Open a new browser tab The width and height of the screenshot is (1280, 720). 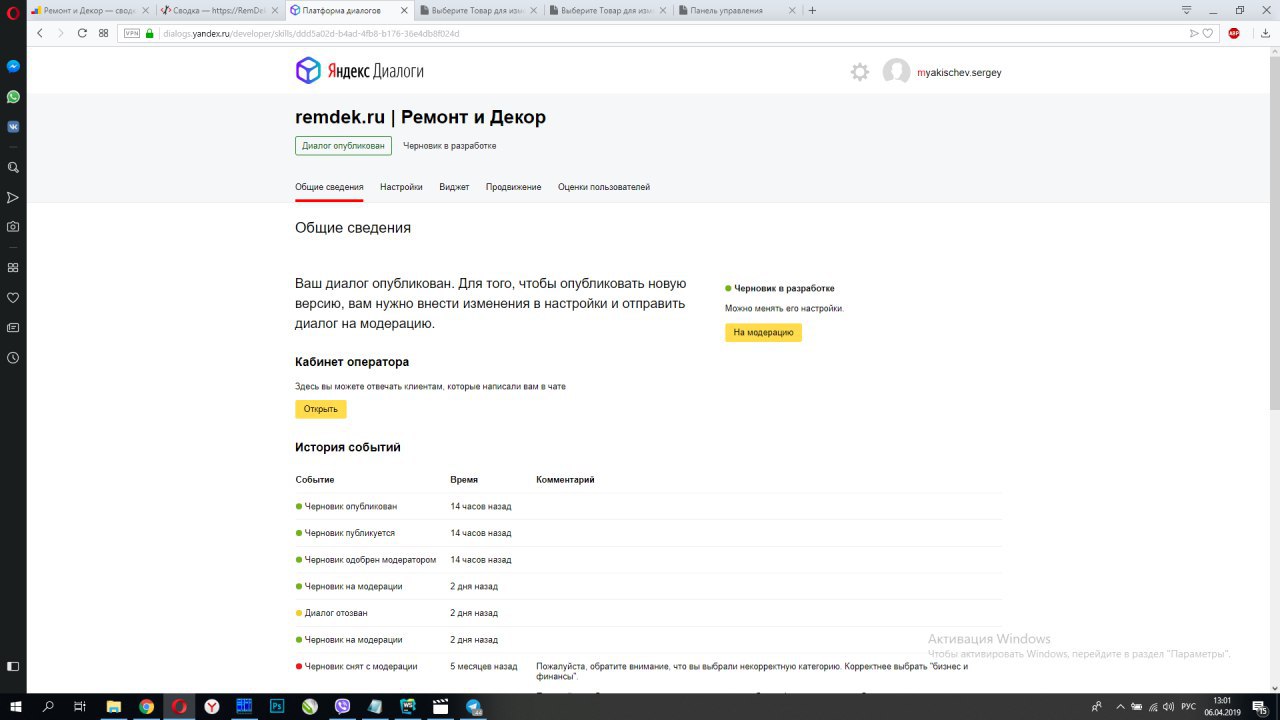point(812,10)
